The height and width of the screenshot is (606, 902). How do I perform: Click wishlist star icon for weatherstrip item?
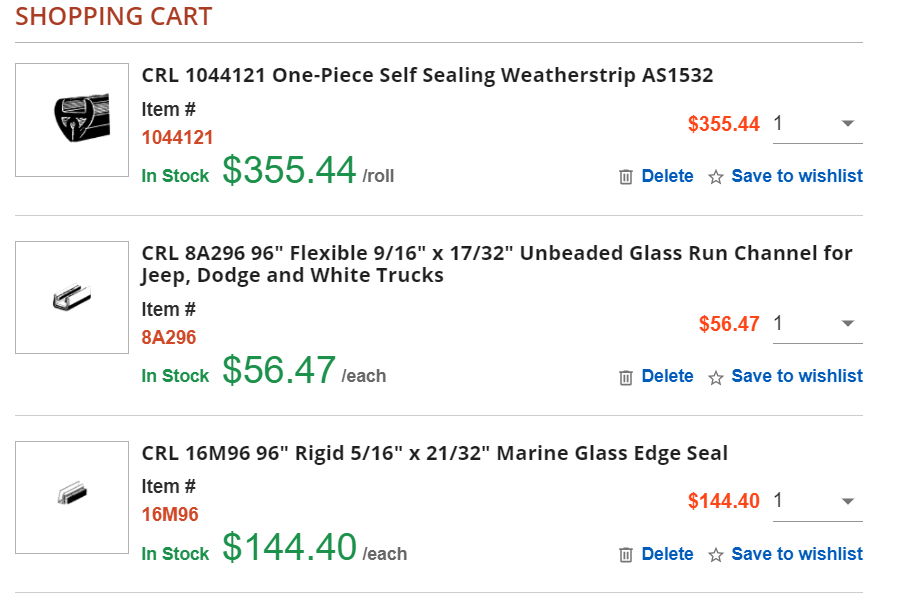(x=716, y=177)
